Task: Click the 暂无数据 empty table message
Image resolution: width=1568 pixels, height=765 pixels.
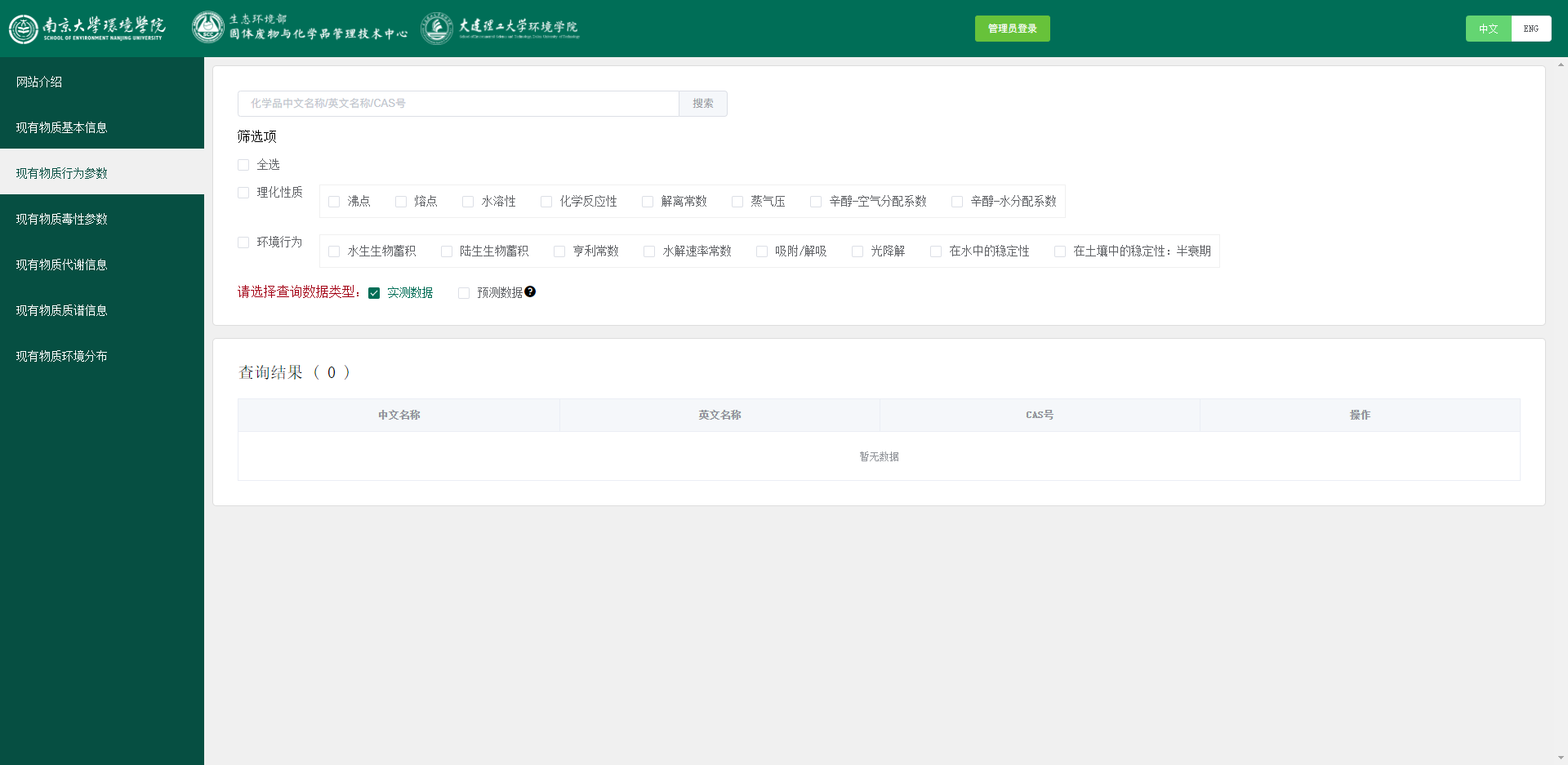Action: click(x=879, y=456)
